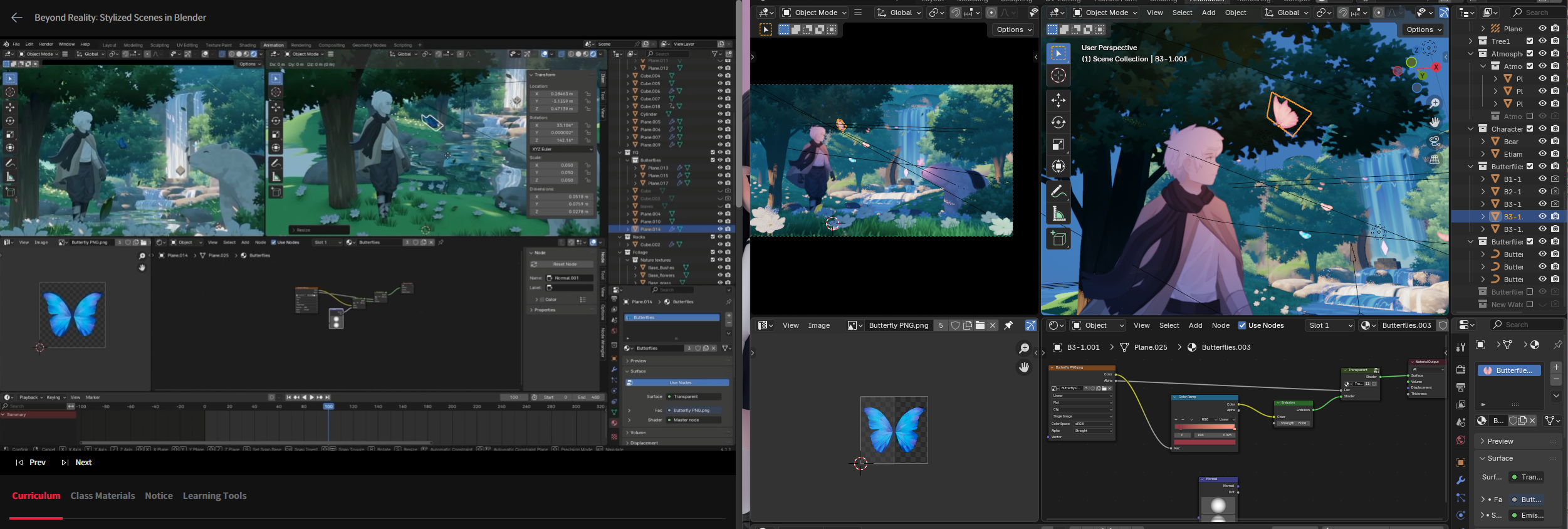Activate the Rotate tool in Blender toolbar
The width and height of the screenshot is (1568, 529).
(1058, 122)
